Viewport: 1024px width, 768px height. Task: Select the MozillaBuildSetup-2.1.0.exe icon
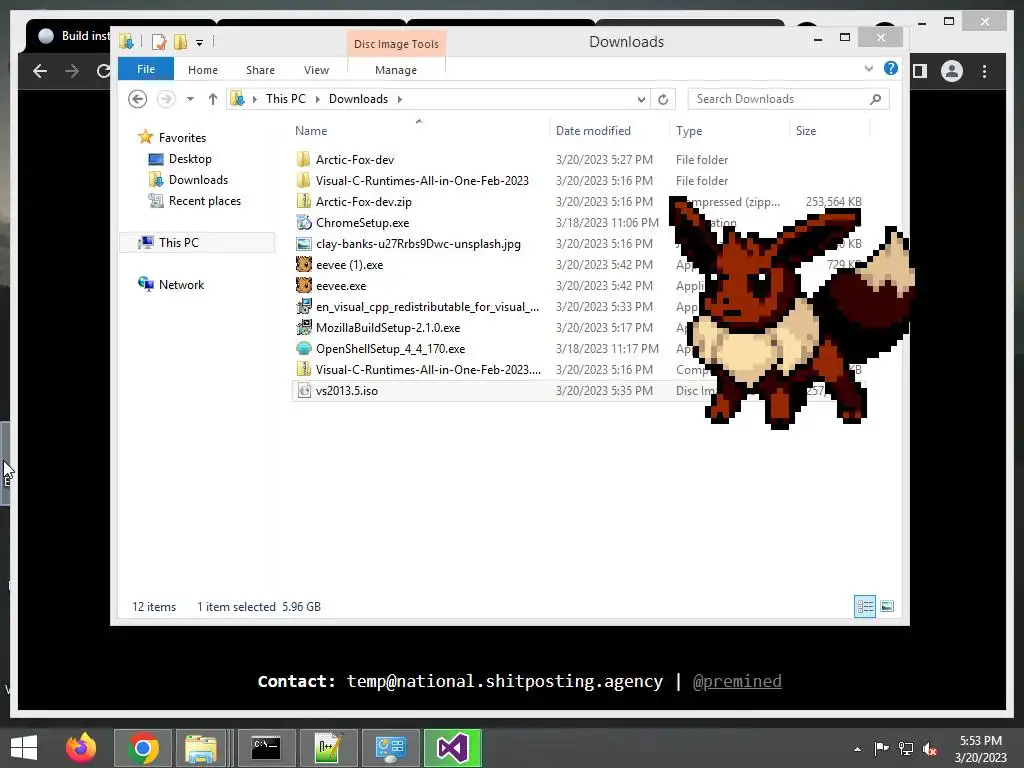point(303,327)
